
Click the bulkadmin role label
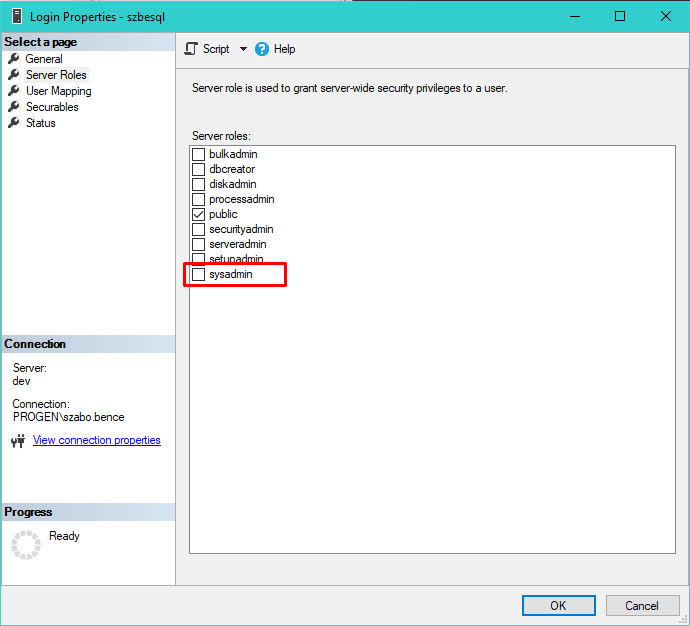coord(233,154)
